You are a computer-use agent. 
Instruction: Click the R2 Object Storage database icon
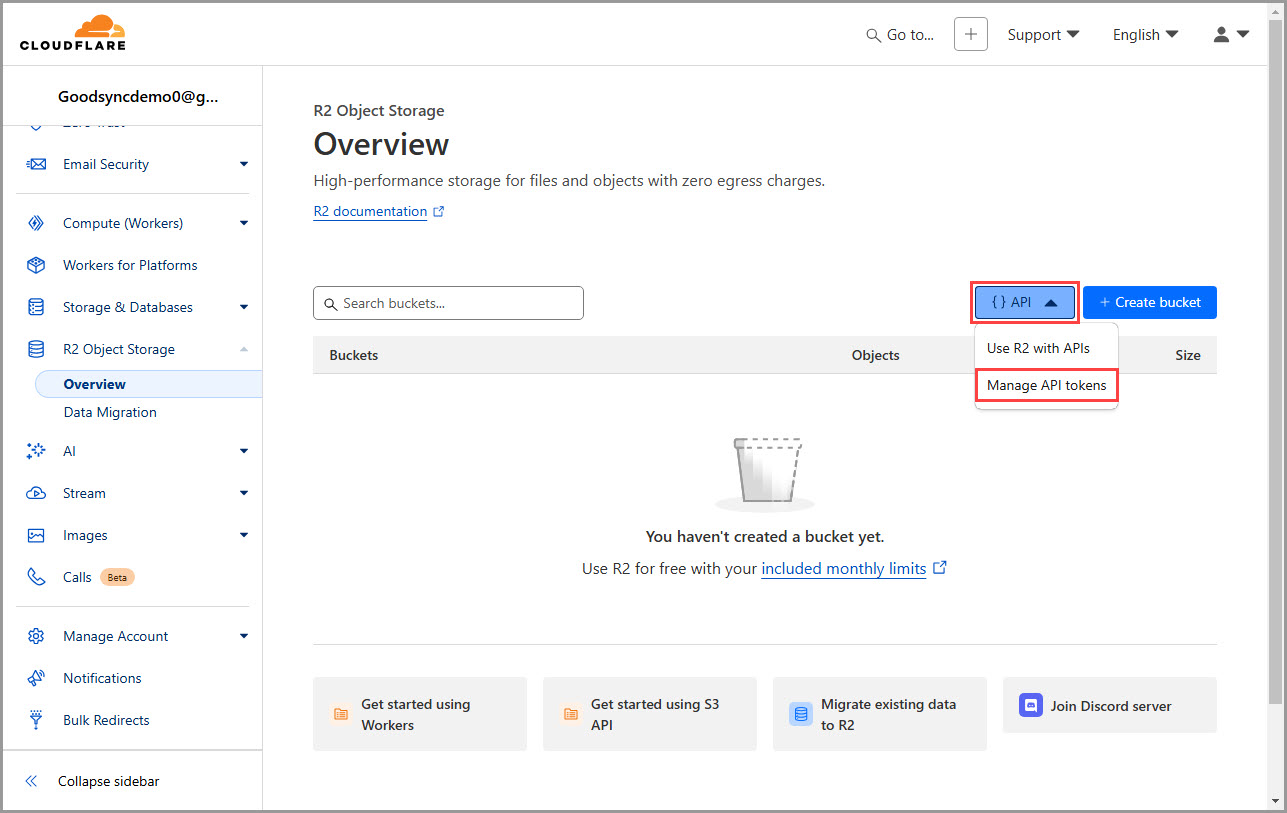point(36,349)
